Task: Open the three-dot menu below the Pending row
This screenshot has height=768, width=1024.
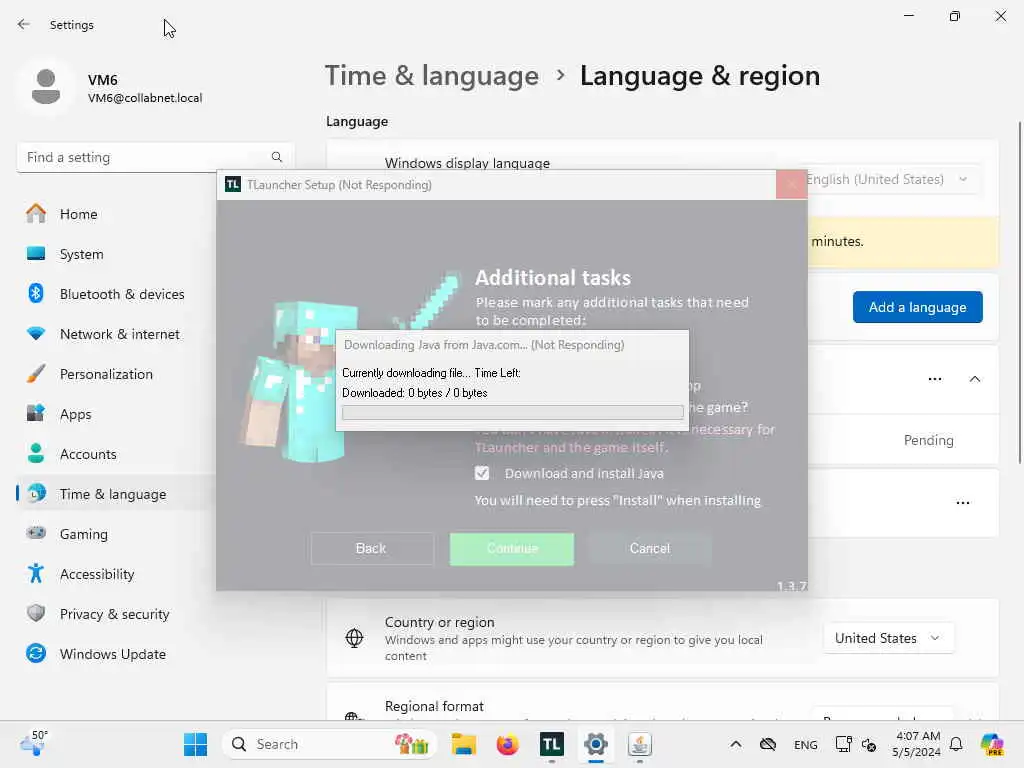Action: pos(963,503)
